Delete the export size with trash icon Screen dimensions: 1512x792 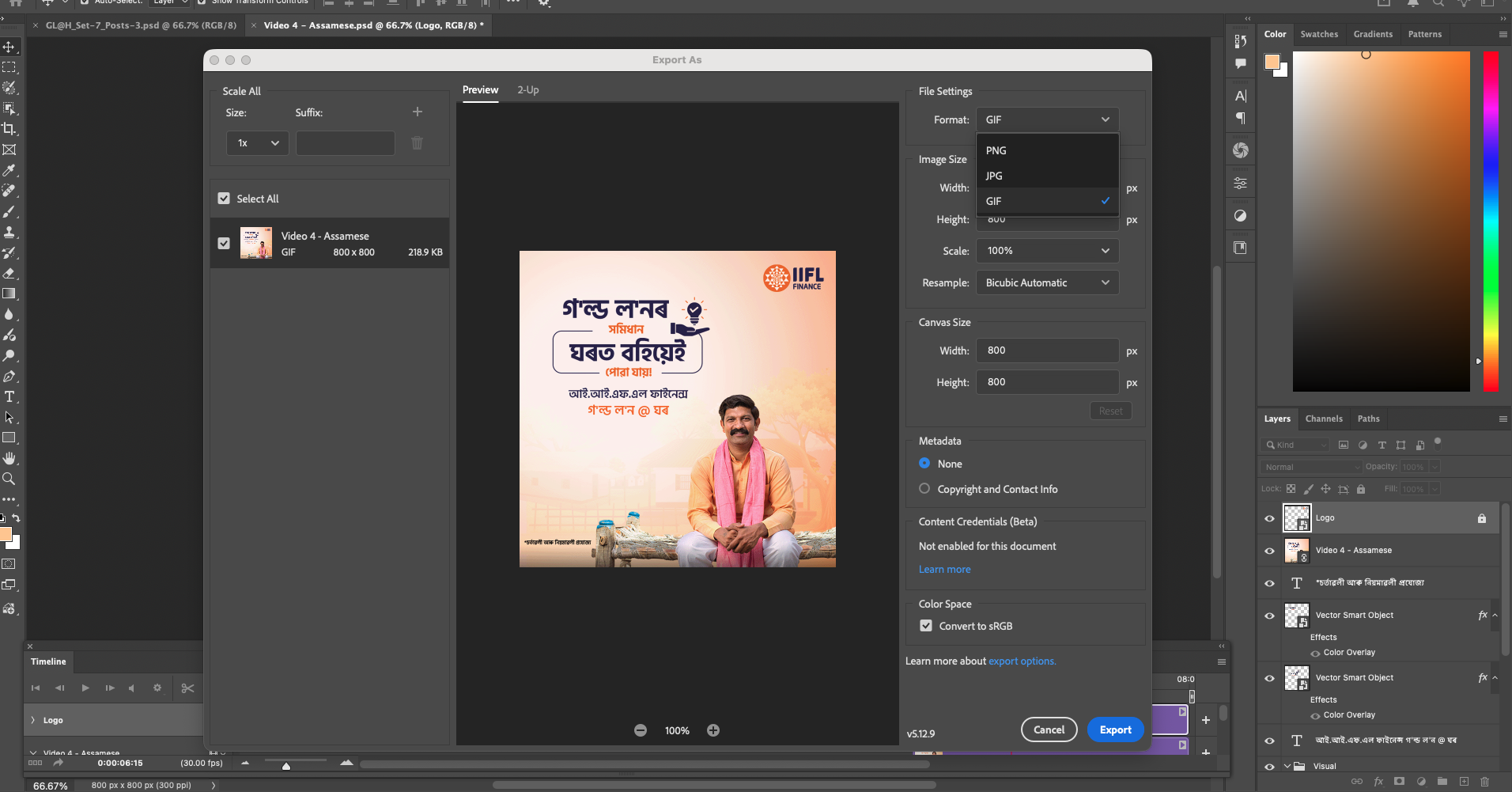pyautogui.click(x=418, y=143)
